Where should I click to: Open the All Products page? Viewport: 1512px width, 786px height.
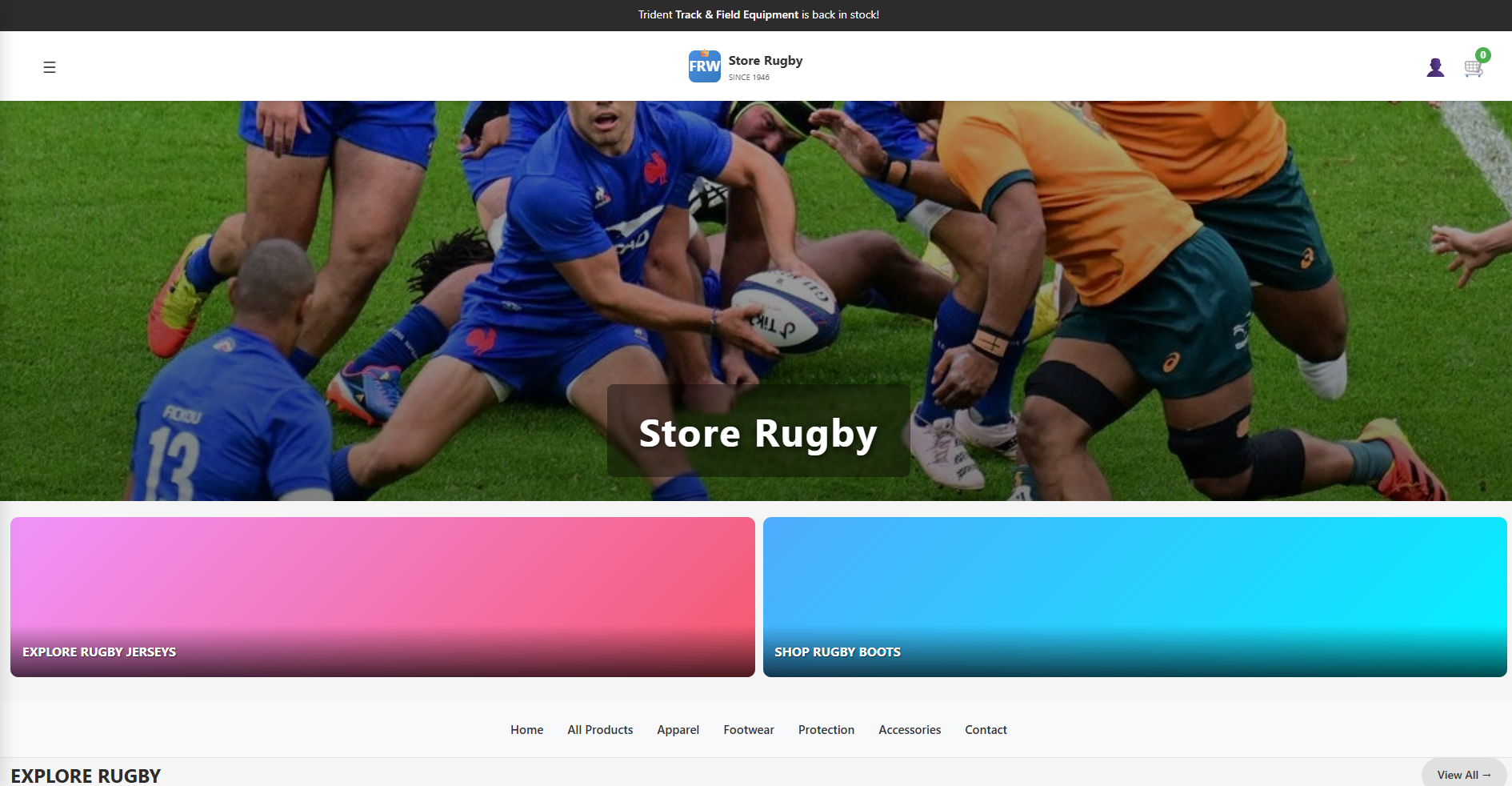point(600,730)
